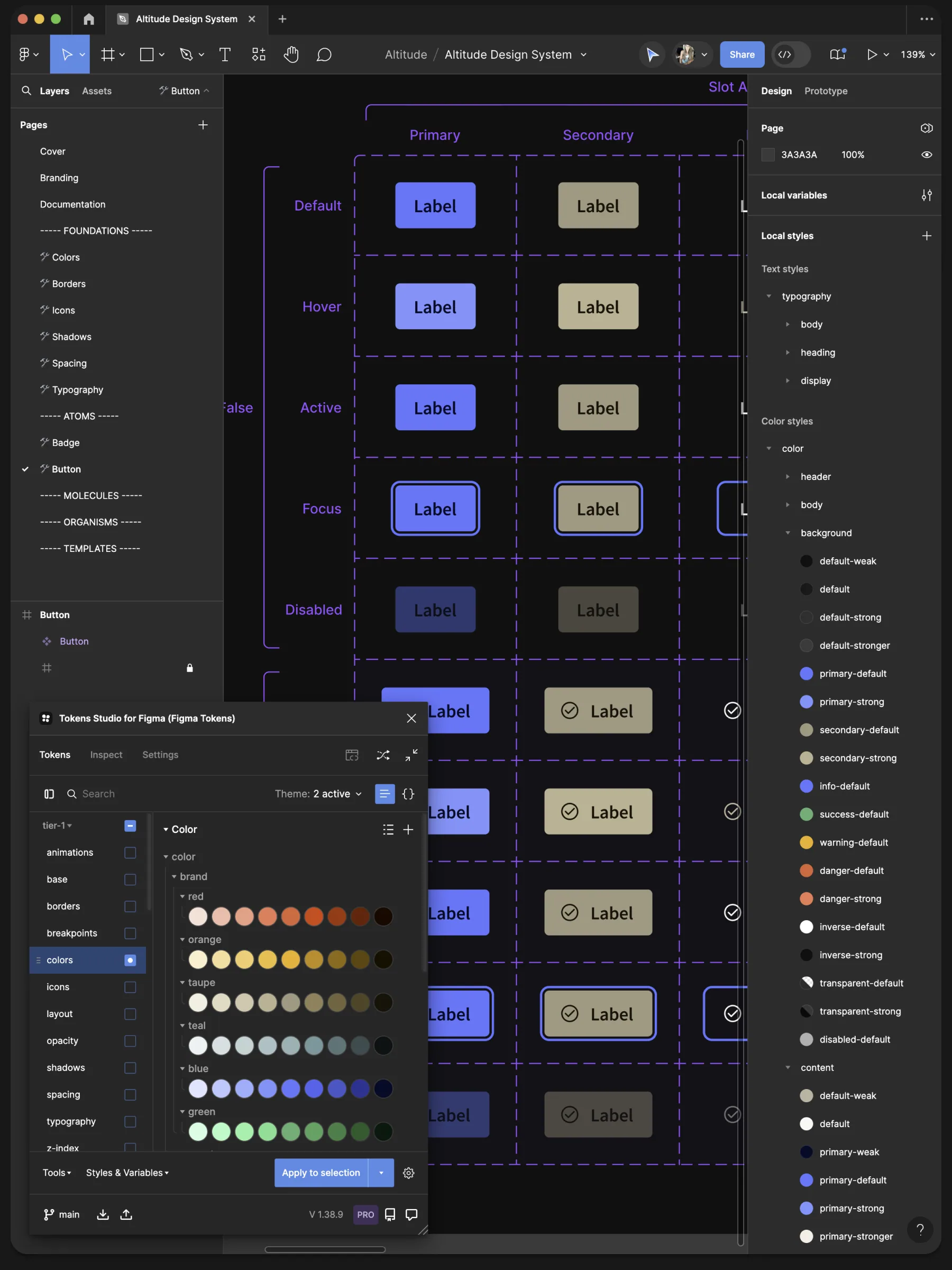Enable the icons token set checkbox
The width and height of the screenshot is (952, 1270).
click(x=130, y=987)
